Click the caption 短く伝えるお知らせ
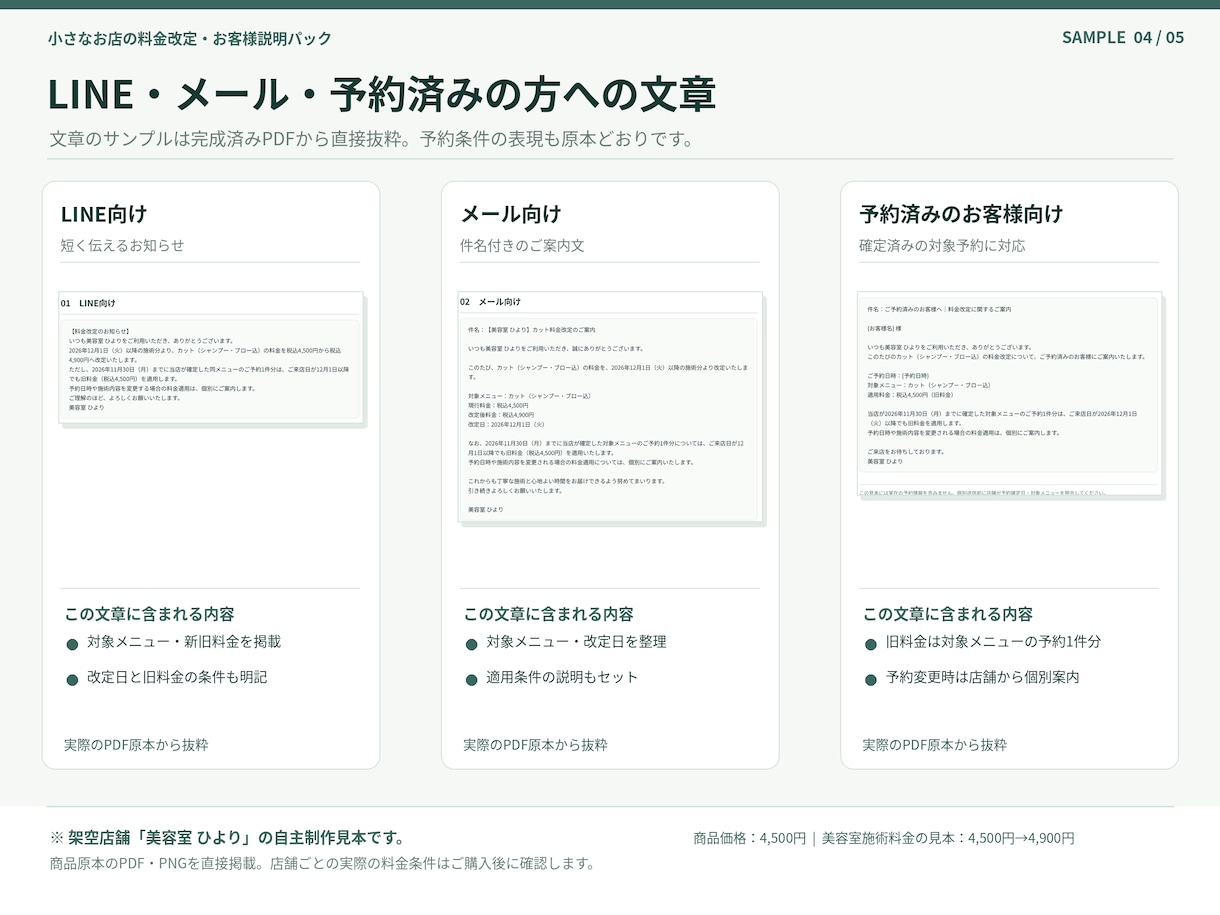 (122, 245)
